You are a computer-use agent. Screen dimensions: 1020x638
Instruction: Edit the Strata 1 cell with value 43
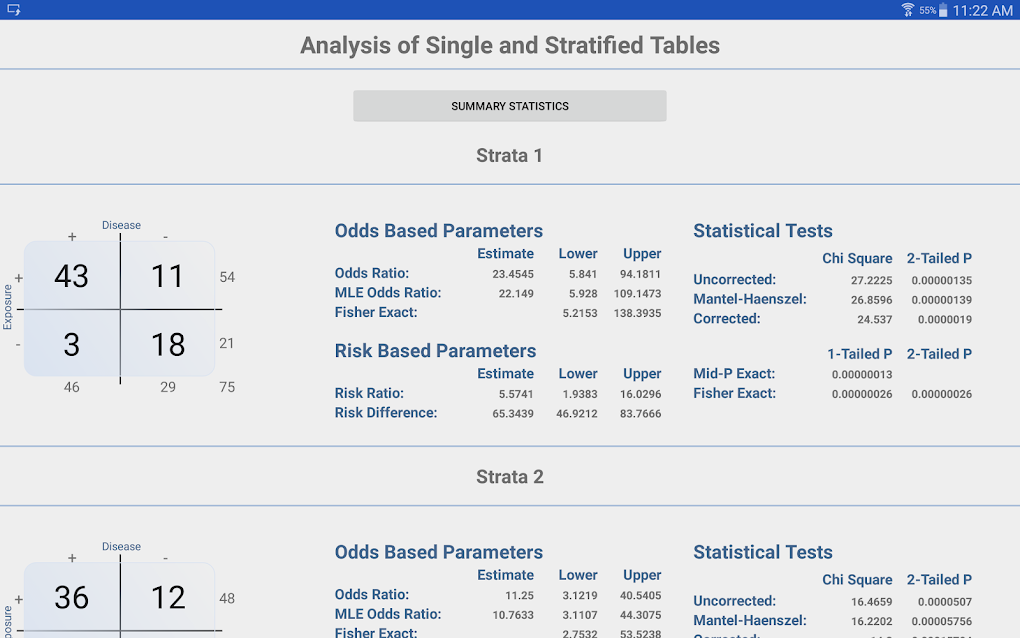click(x=72, y=276)
